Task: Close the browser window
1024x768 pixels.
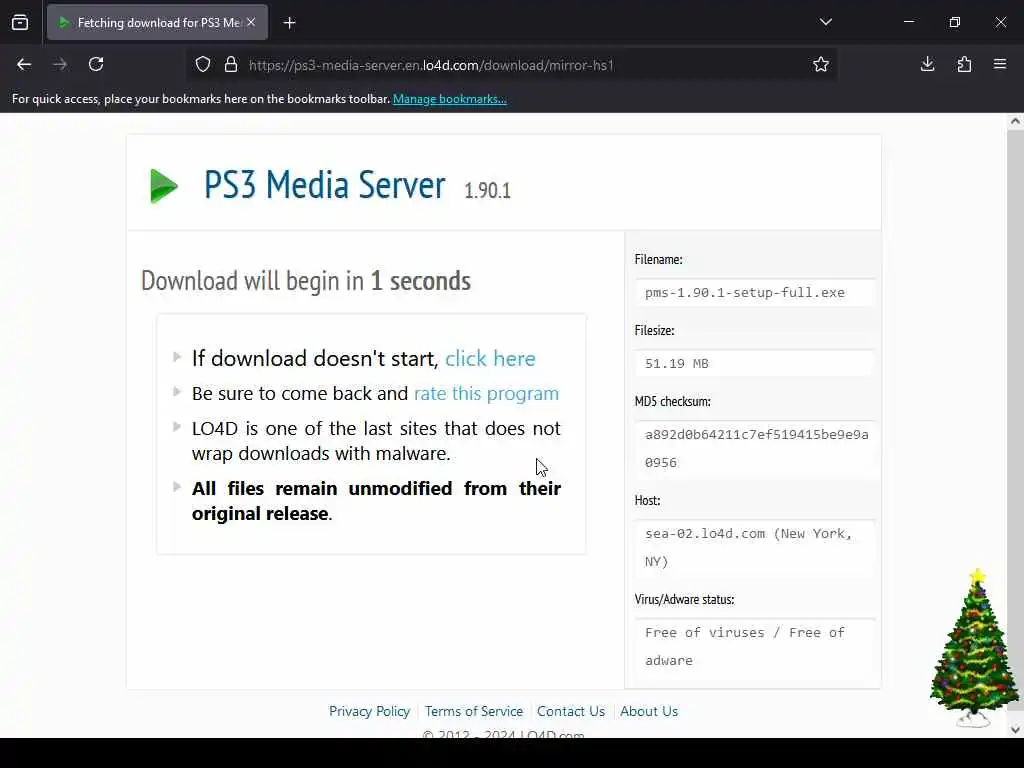Action: click(x=1000, y=22)
